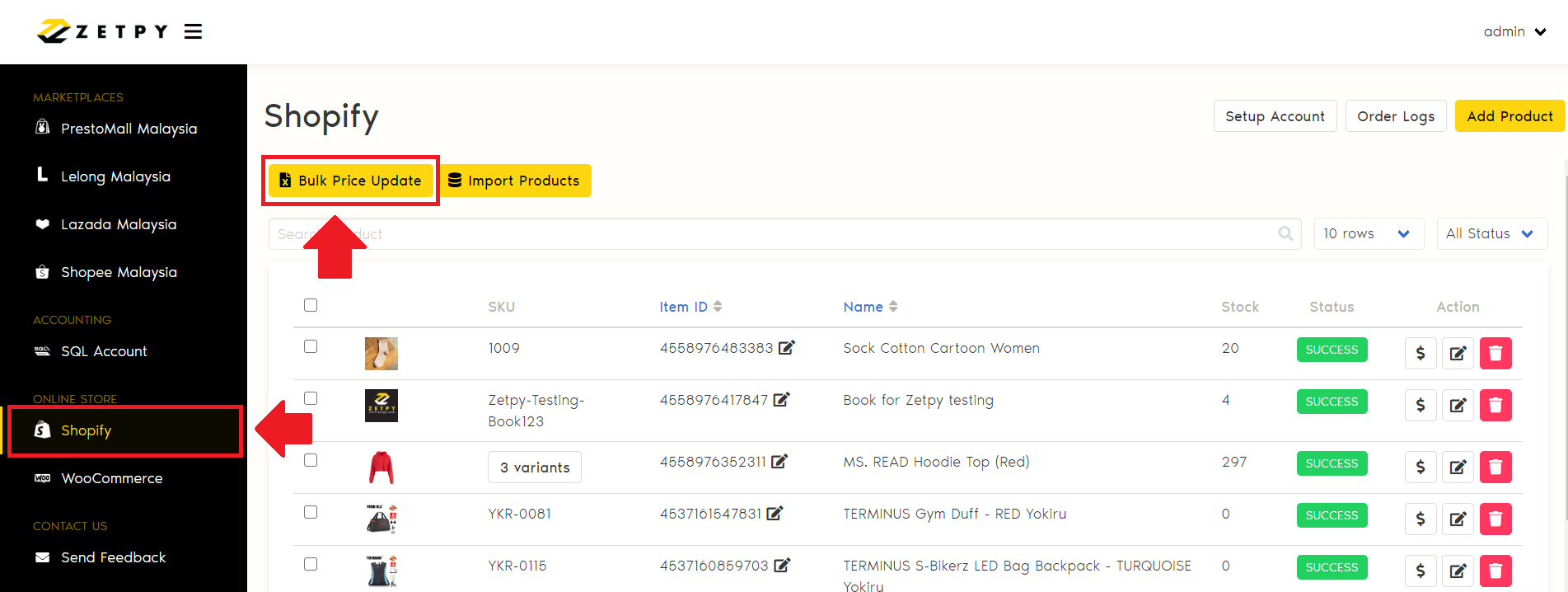Expand the All Status filter dropdown
Screen dimensions: 1568x592
(1491, 234)
